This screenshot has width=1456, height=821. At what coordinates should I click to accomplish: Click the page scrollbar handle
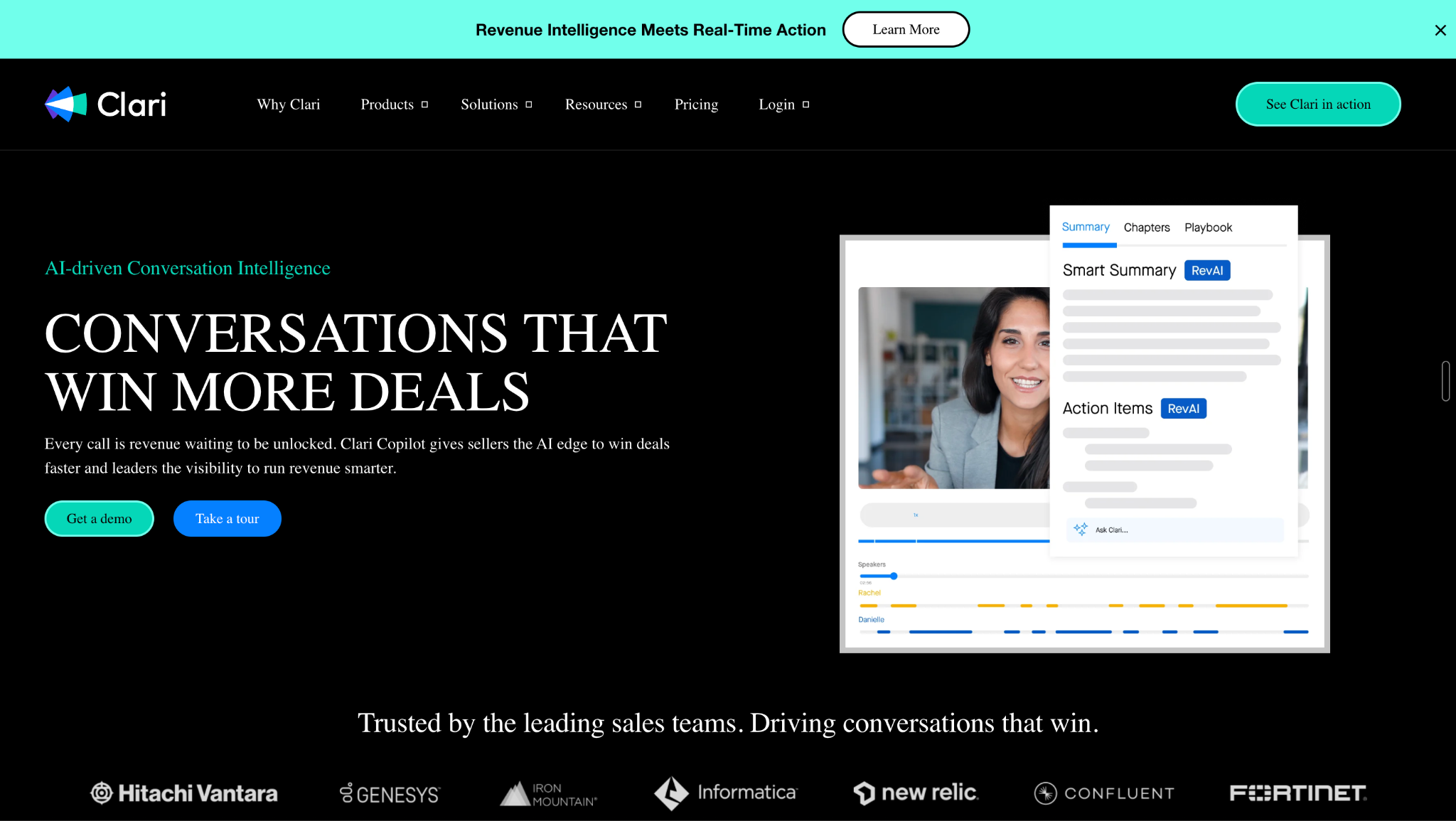tap(1445, 381)
